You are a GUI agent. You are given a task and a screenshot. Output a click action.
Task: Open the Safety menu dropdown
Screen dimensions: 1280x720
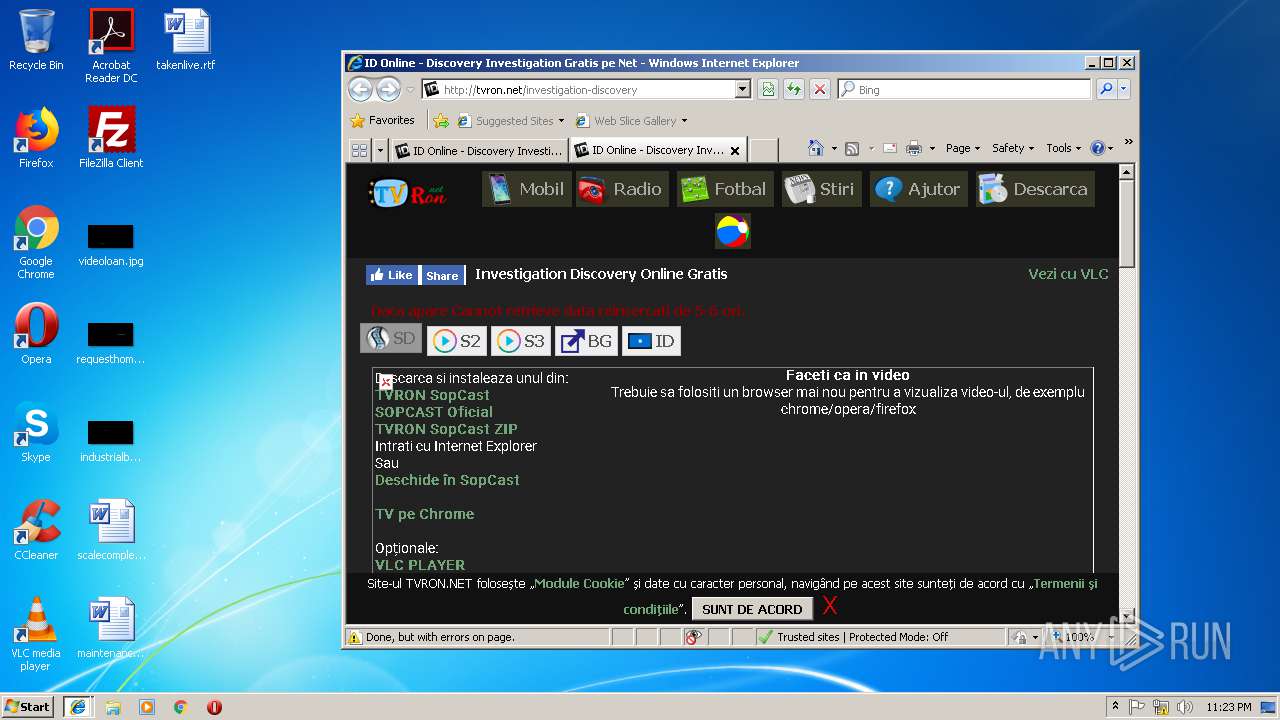click(x=1013, y=148)
